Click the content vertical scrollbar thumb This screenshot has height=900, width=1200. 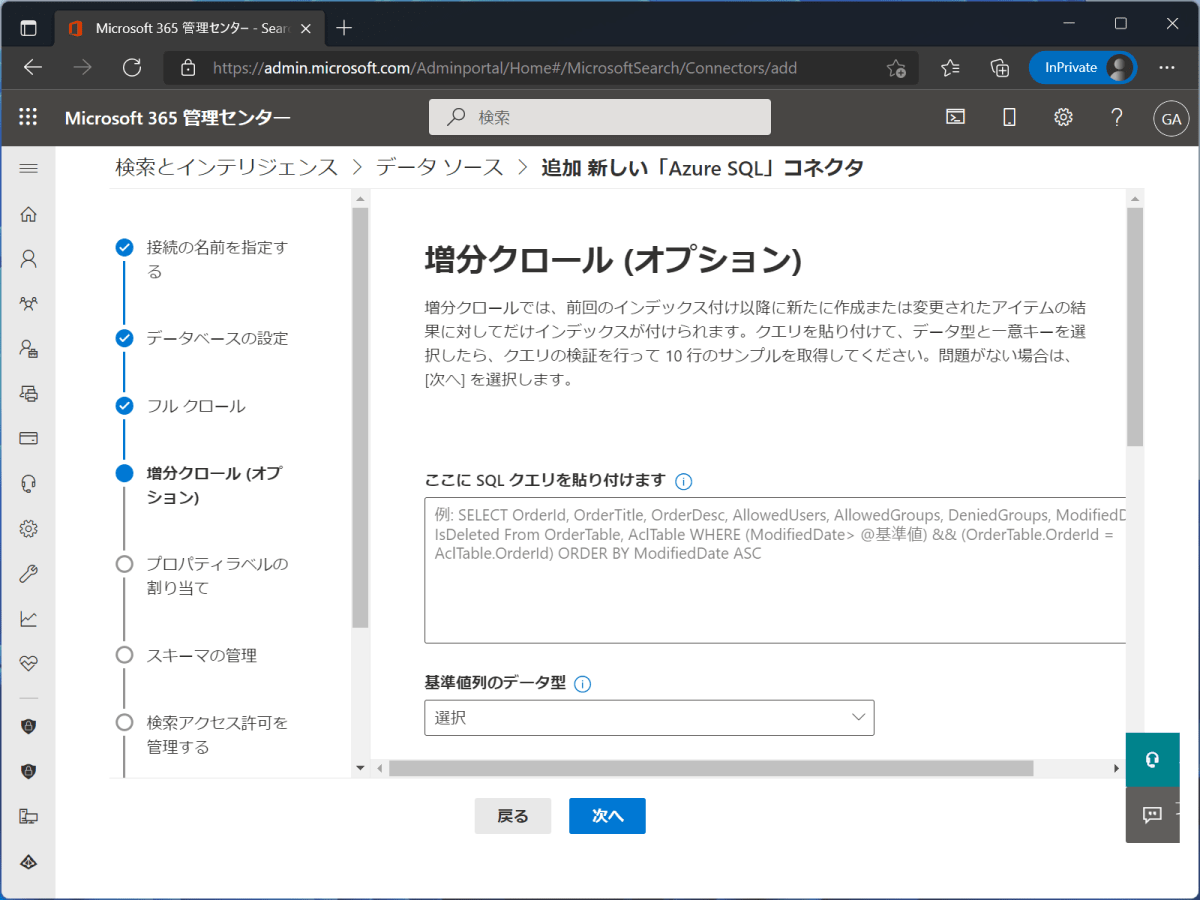[1135, 327]
